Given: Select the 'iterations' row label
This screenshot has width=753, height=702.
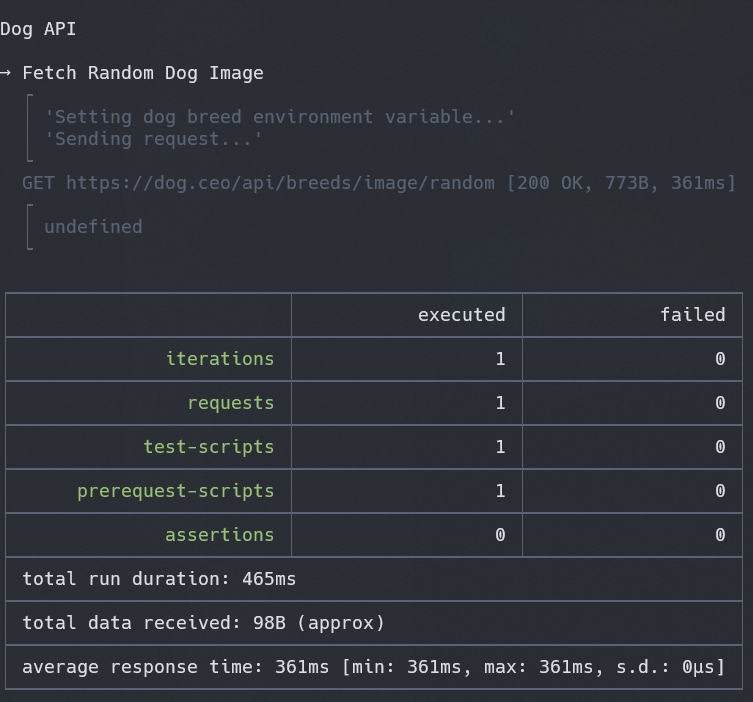Looking at the screenshot, I should (220, 359).
